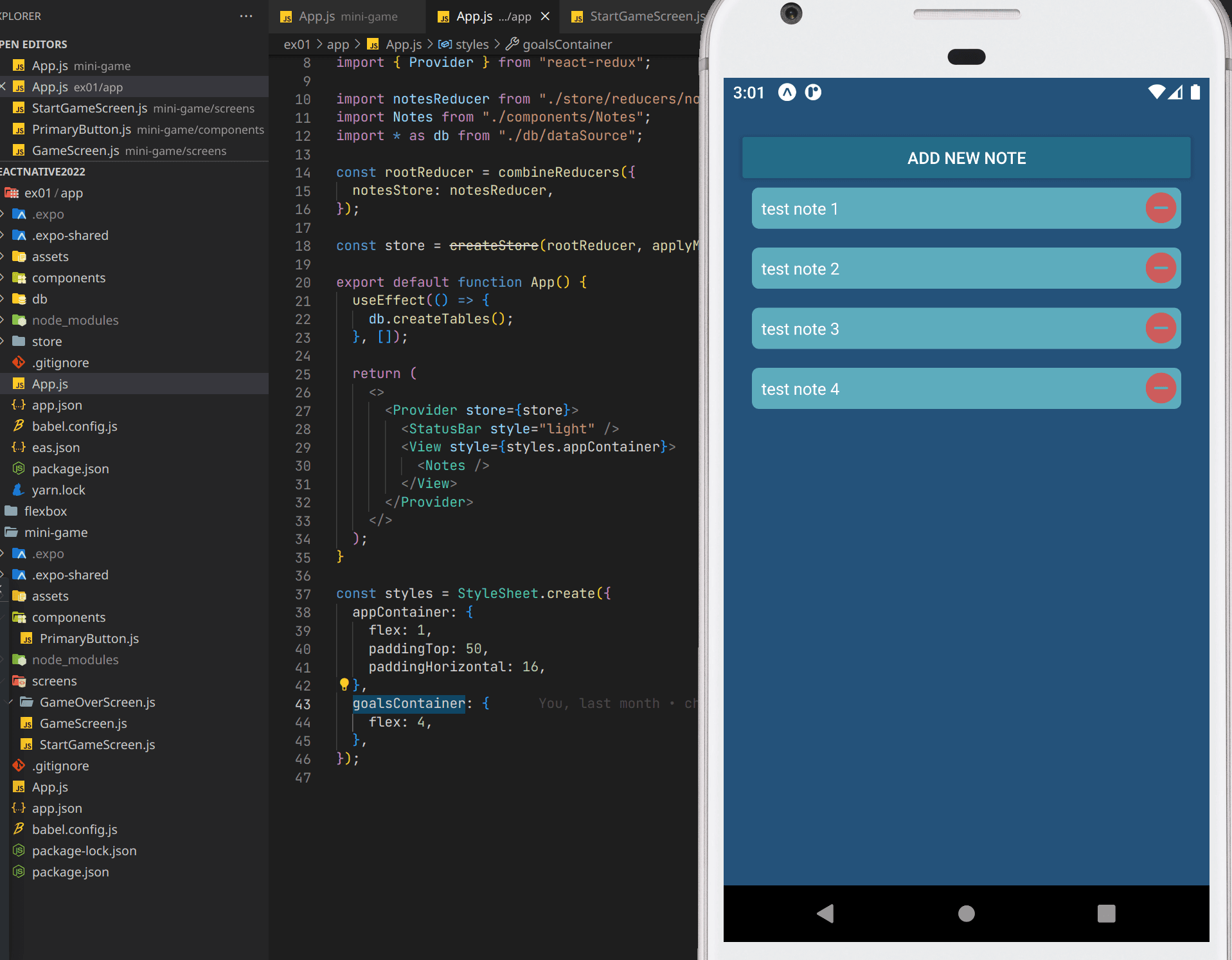This screenshot has width=1232, height=960.
Task: Close App.js ex01/app in Open Editors
Action: 3,87
